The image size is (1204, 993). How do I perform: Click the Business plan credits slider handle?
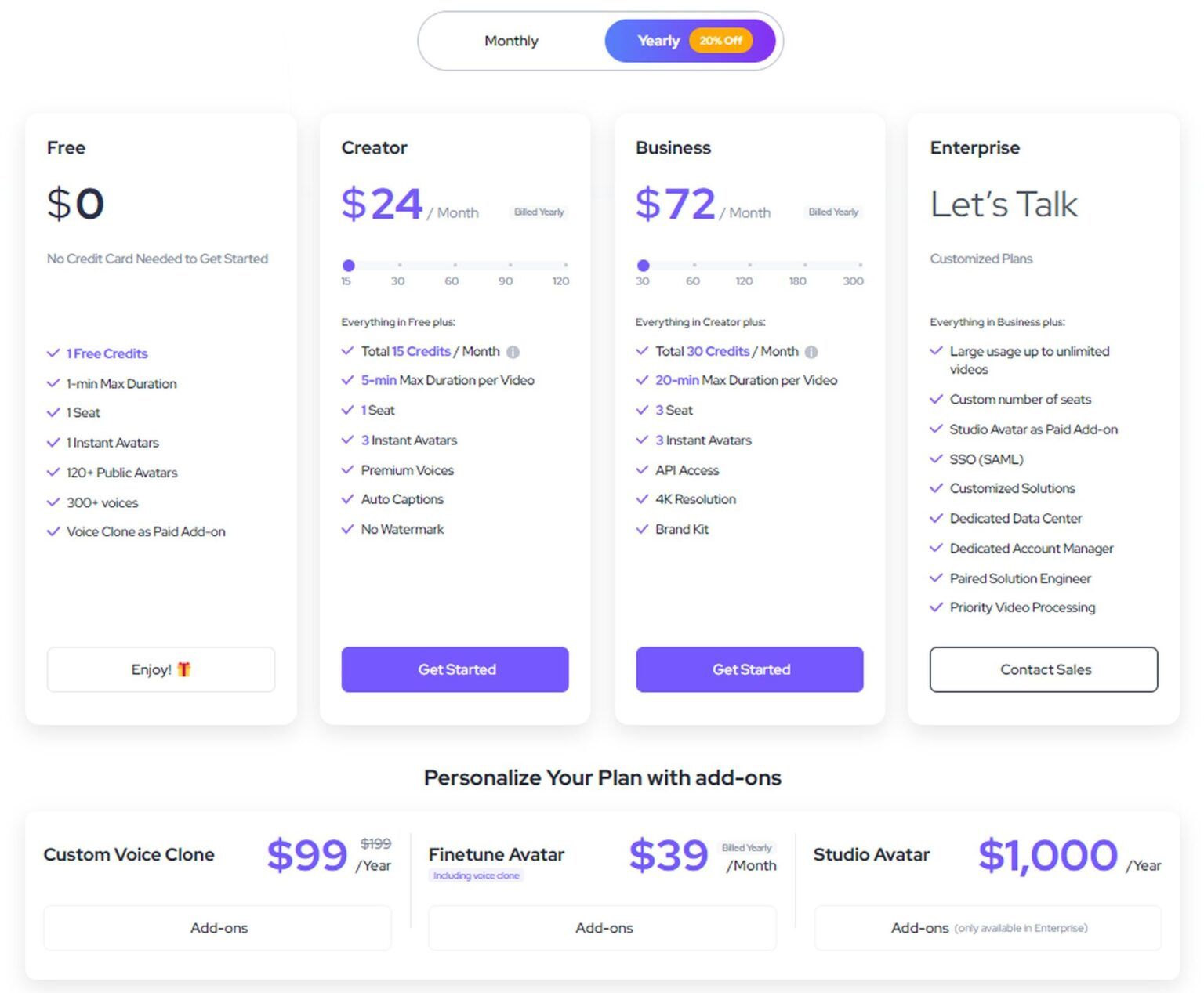tap(644, 266)
